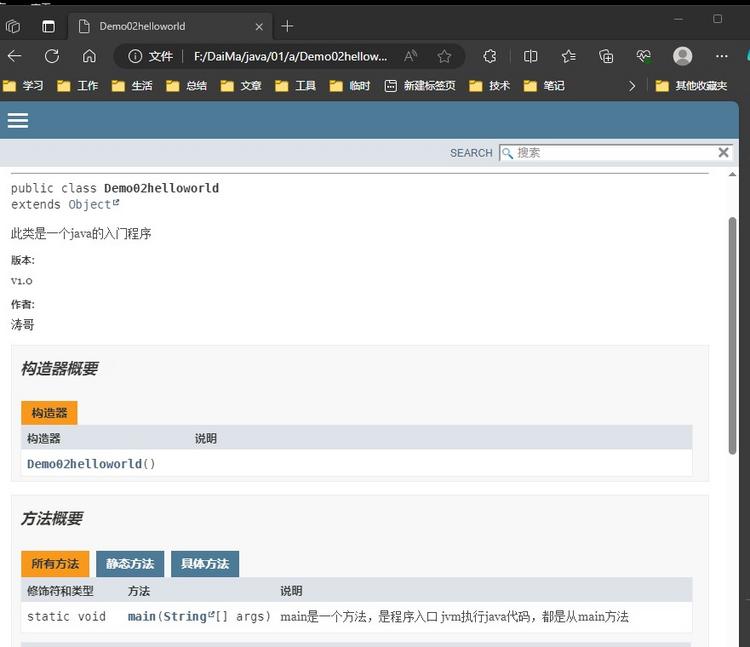Select the 所有方法 tab
The image size is (750, 647).
[x=55, y=564]
